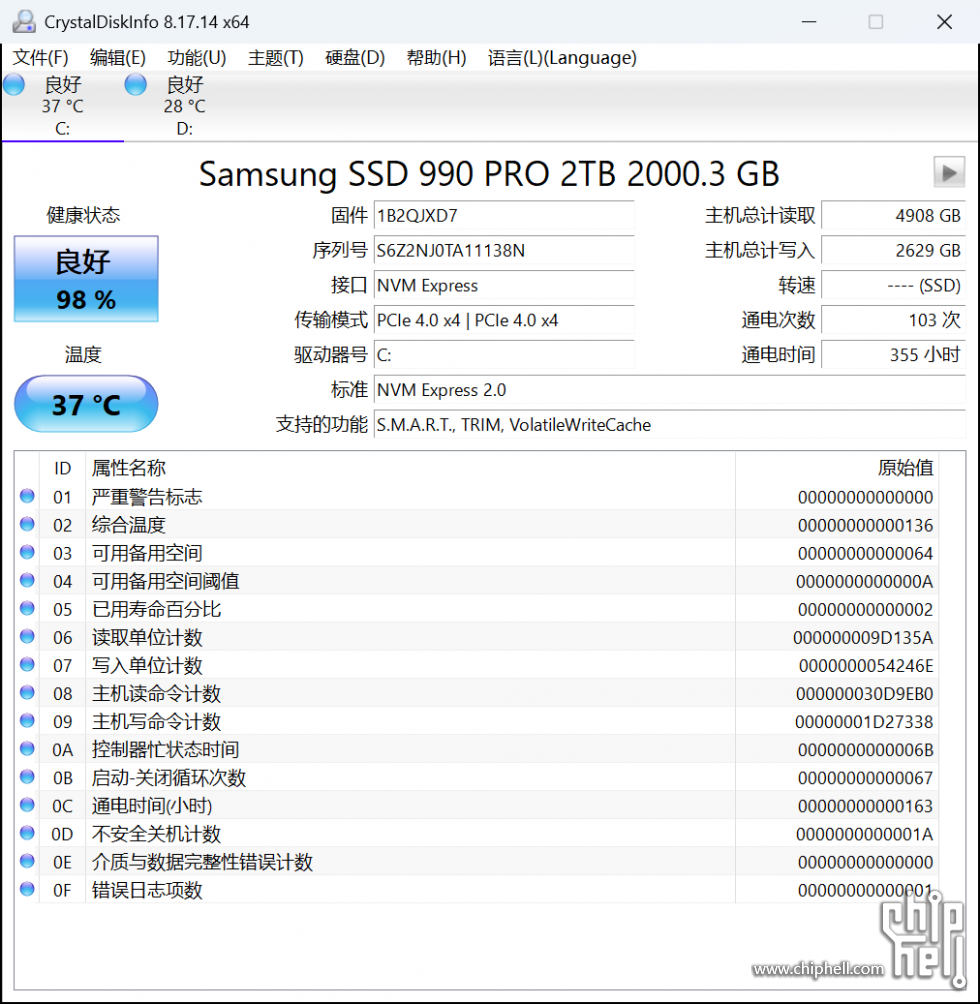Select the 综合温度 attribute row
Viewport: 980px width, 1004px height.
point(476,524)
